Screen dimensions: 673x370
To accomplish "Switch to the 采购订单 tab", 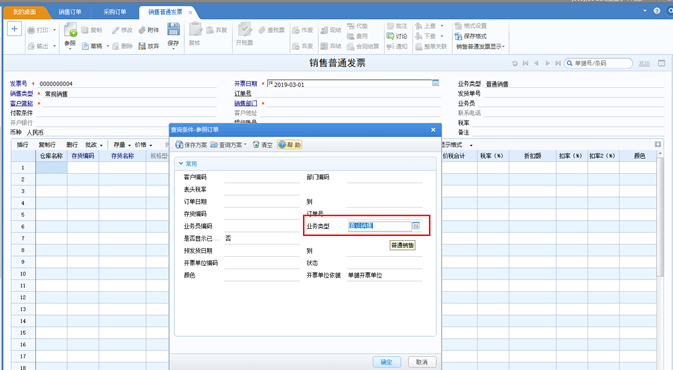I will pos(115,12).
